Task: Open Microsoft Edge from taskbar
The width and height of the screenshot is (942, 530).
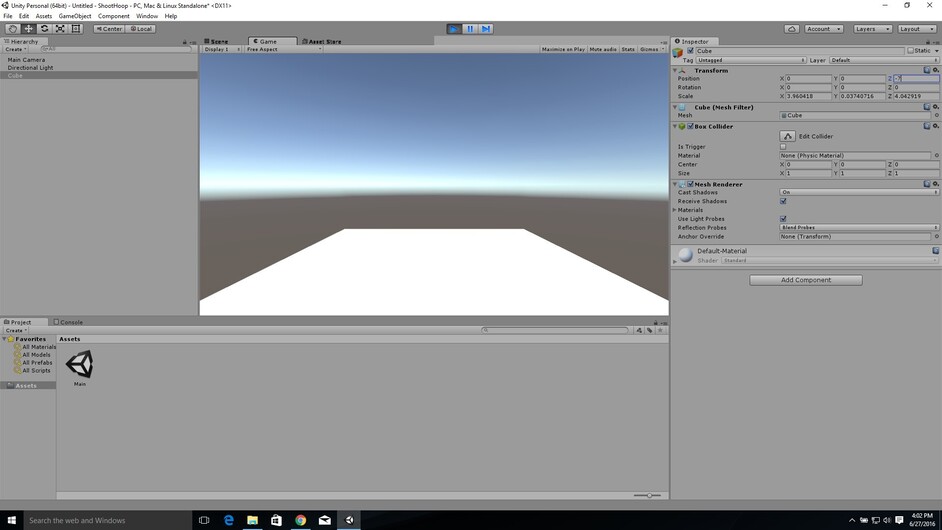Action: click(228, 520)
